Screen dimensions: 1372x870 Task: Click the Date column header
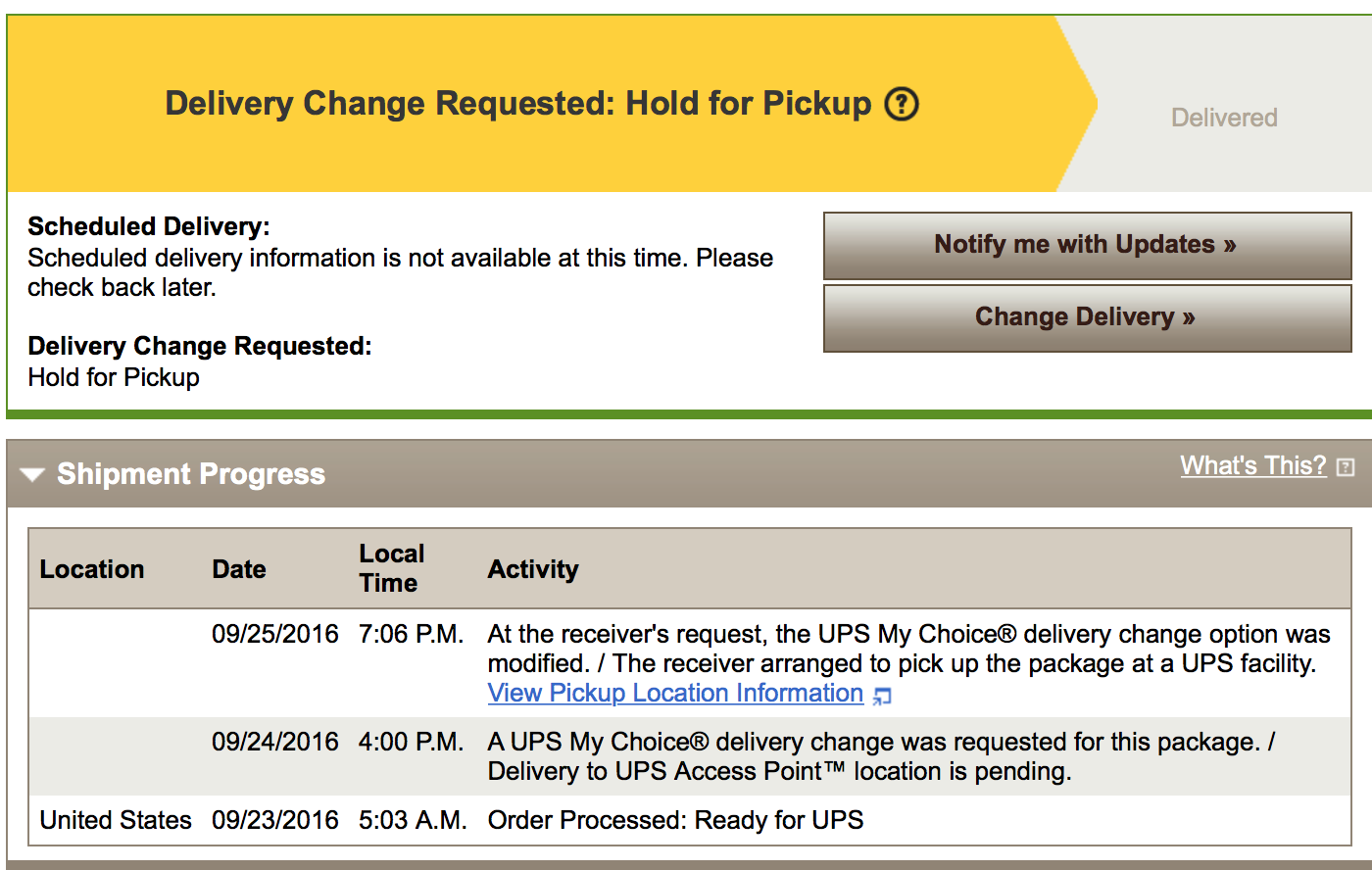(239, 569)
